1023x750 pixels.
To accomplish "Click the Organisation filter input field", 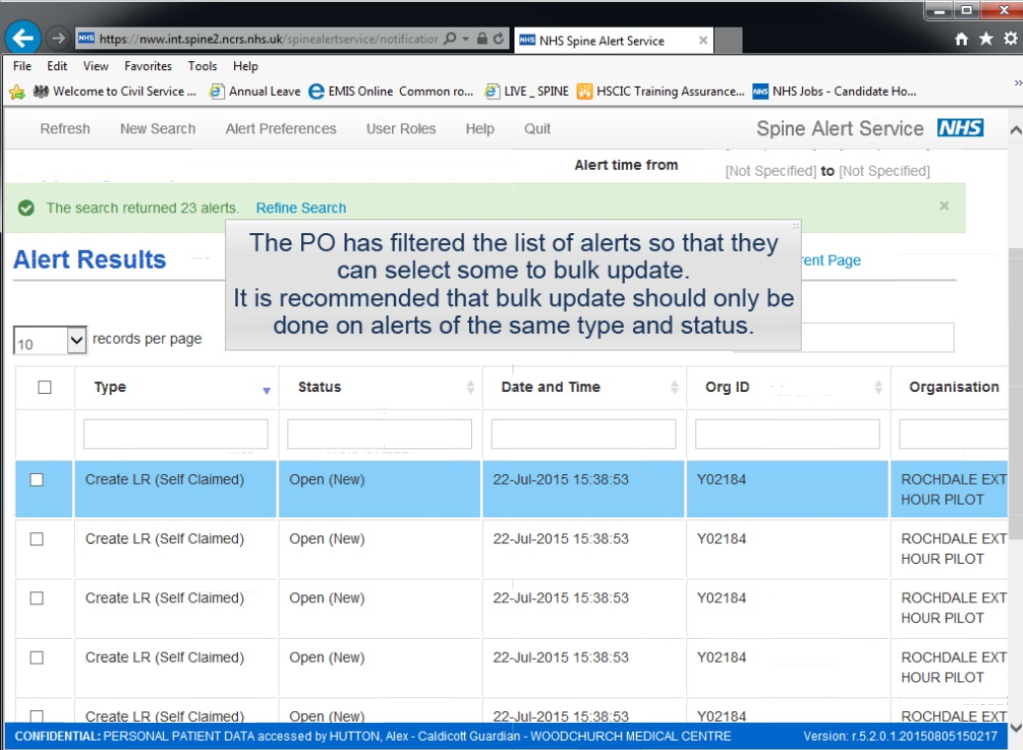I will [x=954, y=434].
